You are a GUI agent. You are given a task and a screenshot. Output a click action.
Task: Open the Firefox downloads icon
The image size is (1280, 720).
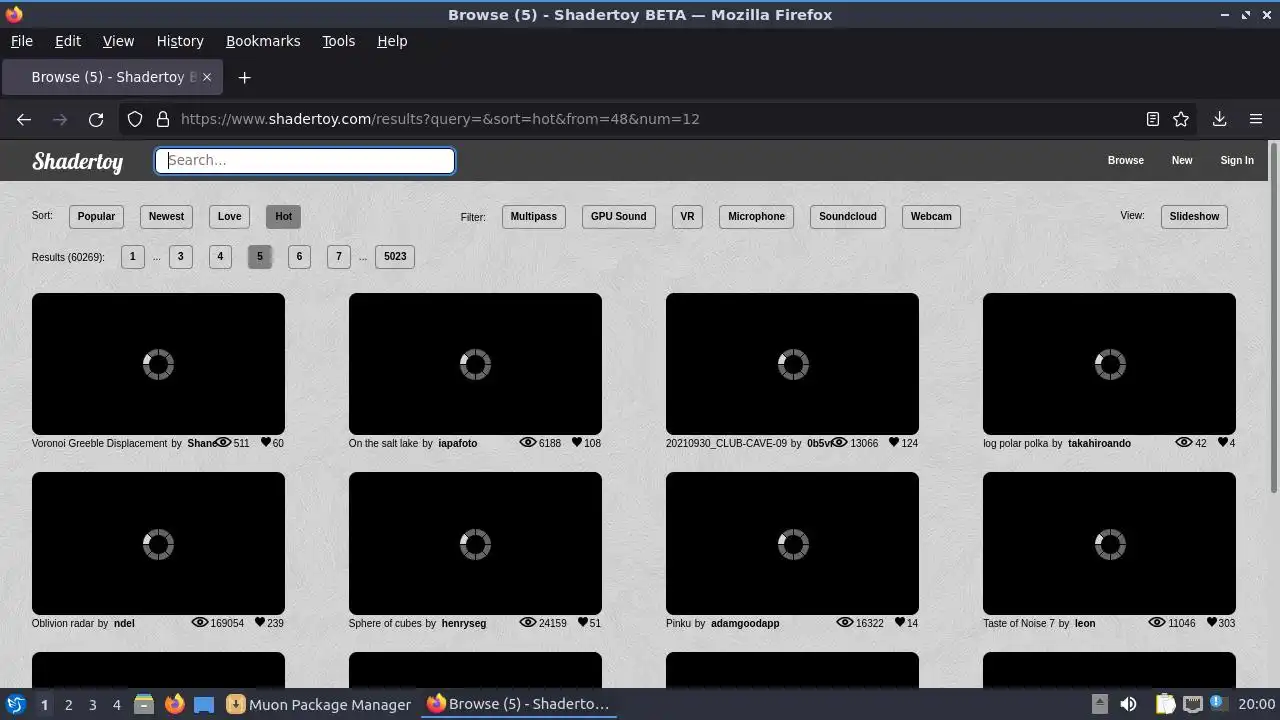click(1220, 119)
